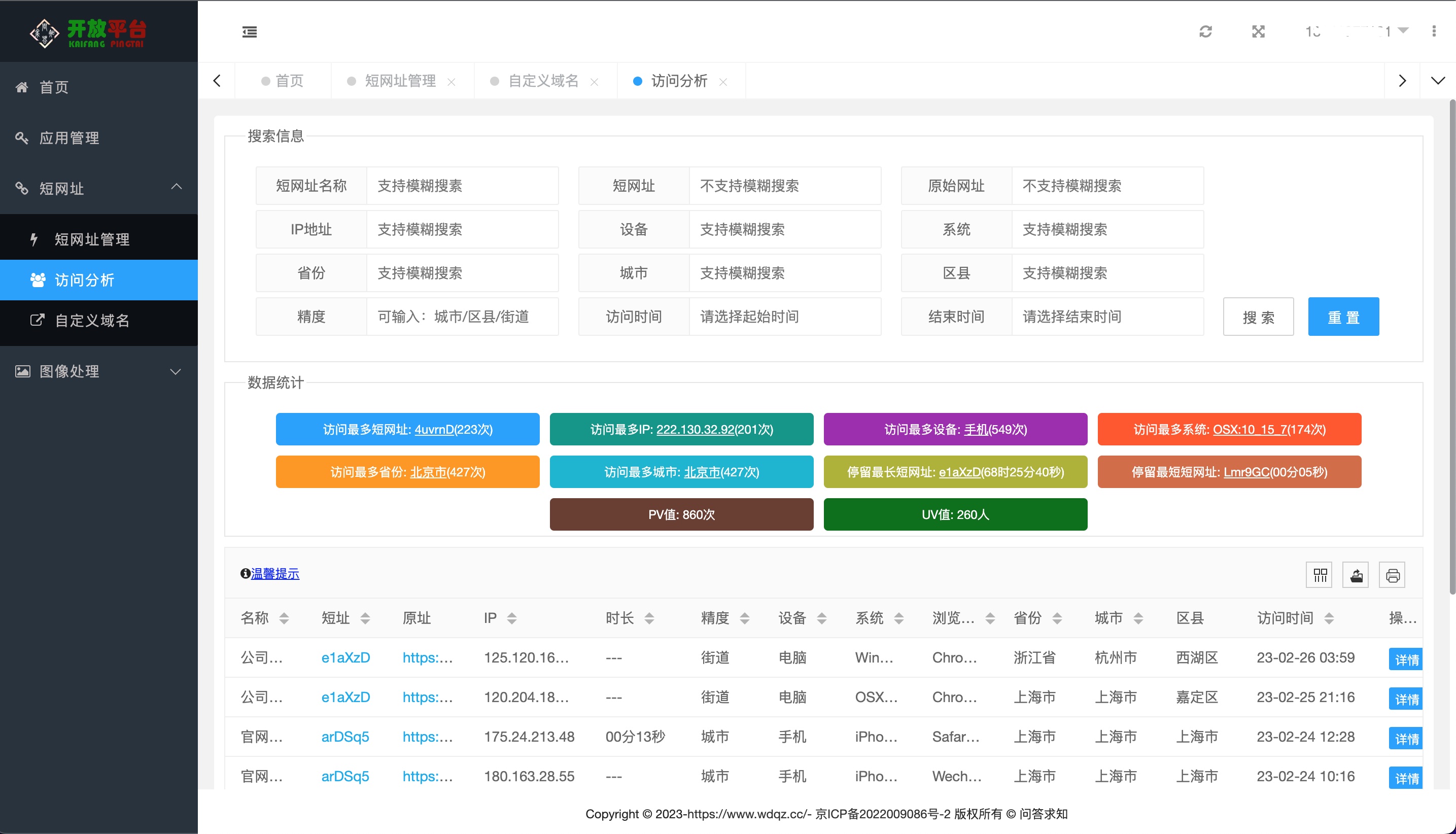1456x834 pixels.
Task: Open the column filter grid icon
Action: tap(1320, 575)
